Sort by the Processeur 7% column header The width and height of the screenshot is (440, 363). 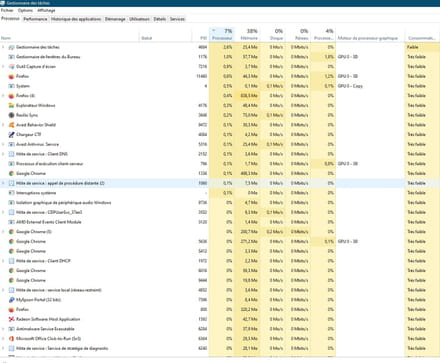(x=222, y=35)
